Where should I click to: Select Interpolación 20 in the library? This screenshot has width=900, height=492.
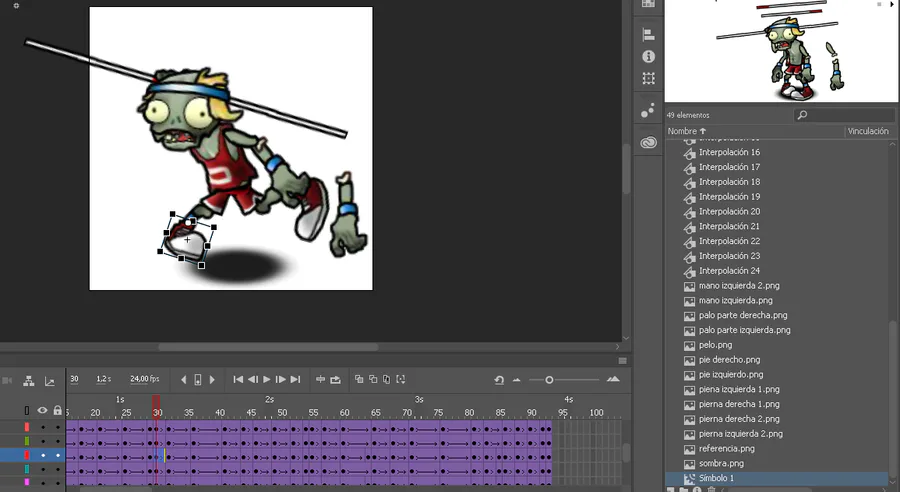click(x=729, y=211)
